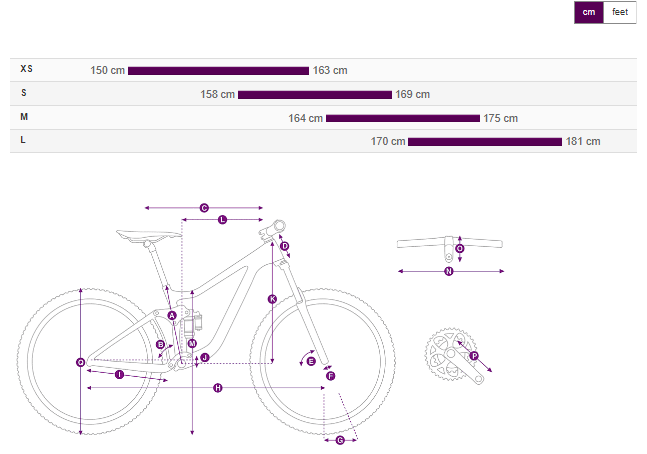The image size is (647, 454).
Task: Switch units to feet
Action: (x=620, y=12)
